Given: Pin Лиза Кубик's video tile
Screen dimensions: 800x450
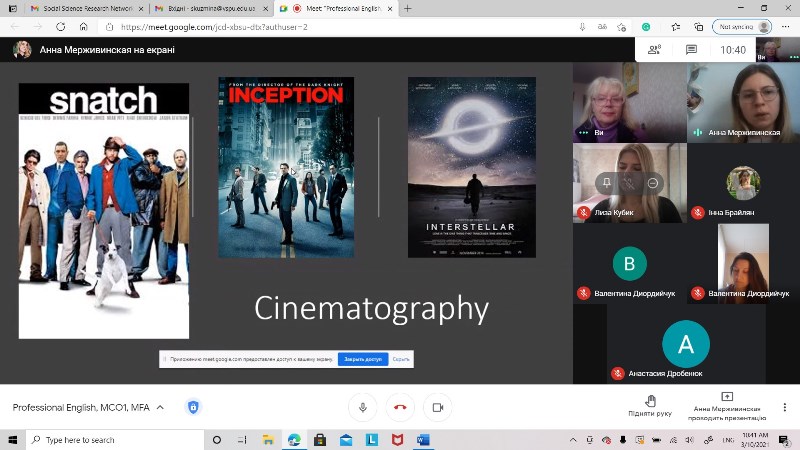Looking at the screenshot, I should 607,183.
